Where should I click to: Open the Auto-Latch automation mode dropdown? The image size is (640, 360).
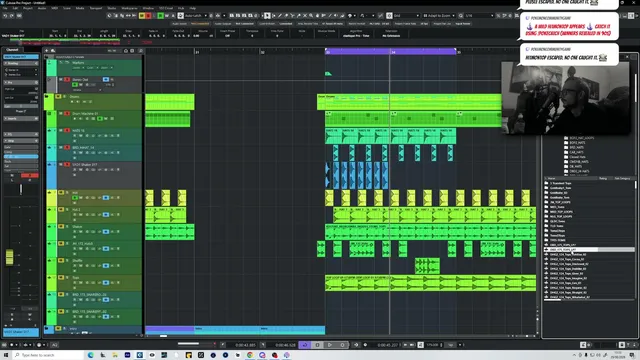click(195, 16)
